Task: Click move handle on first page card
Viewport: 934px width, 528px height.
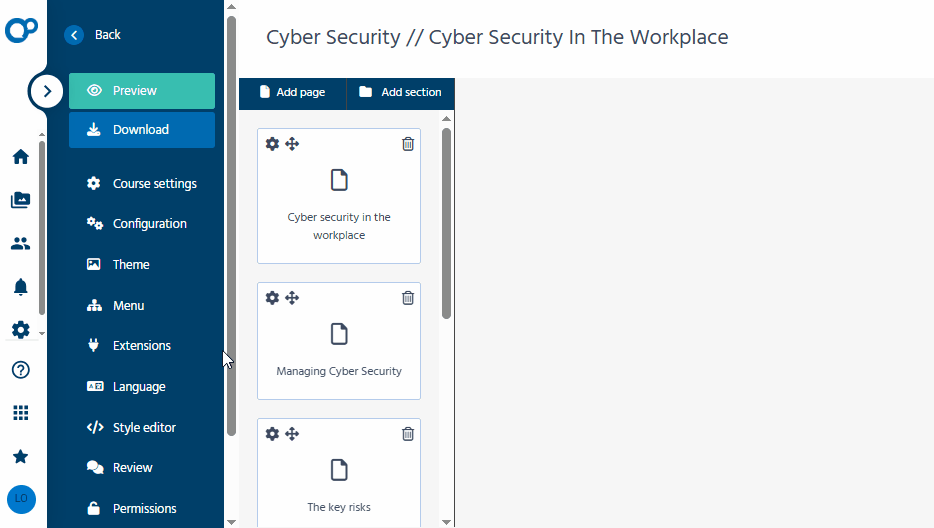Action: tap(292, 144)
